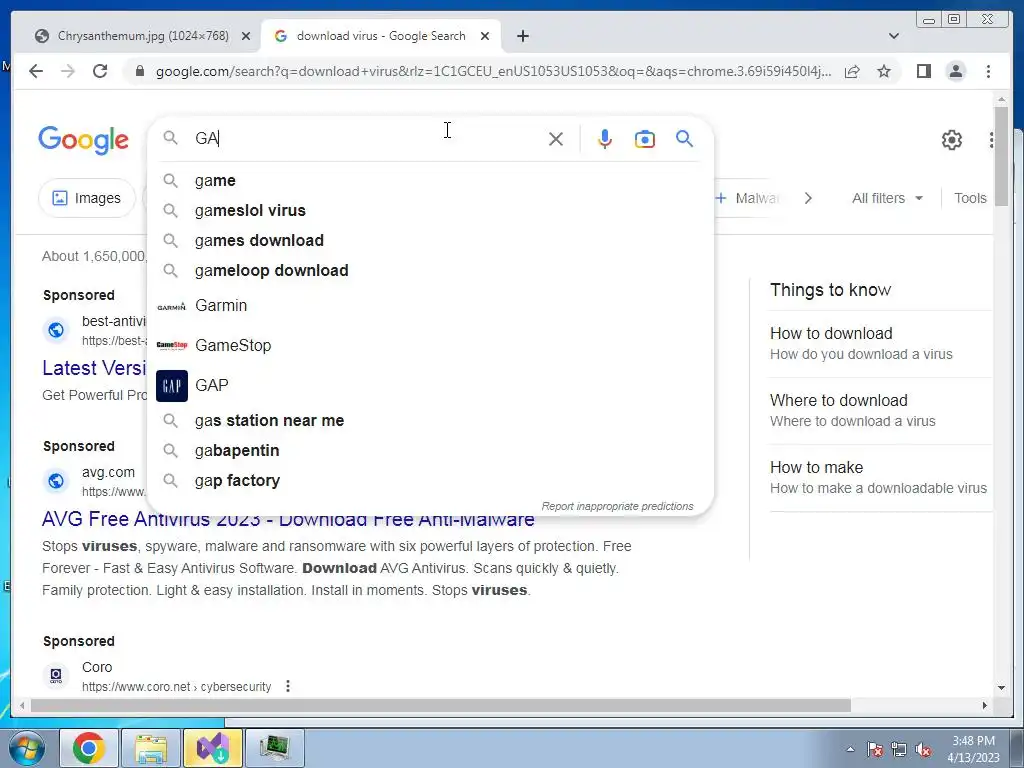Click the vertical scrollbar thumb
The width and height of the screenshot is (1024, 768).
click(1001, 157)
